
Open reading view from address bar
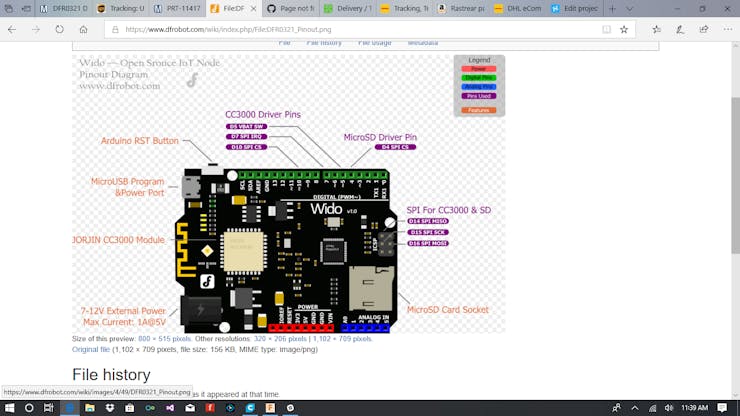click(x=606, y=29)
